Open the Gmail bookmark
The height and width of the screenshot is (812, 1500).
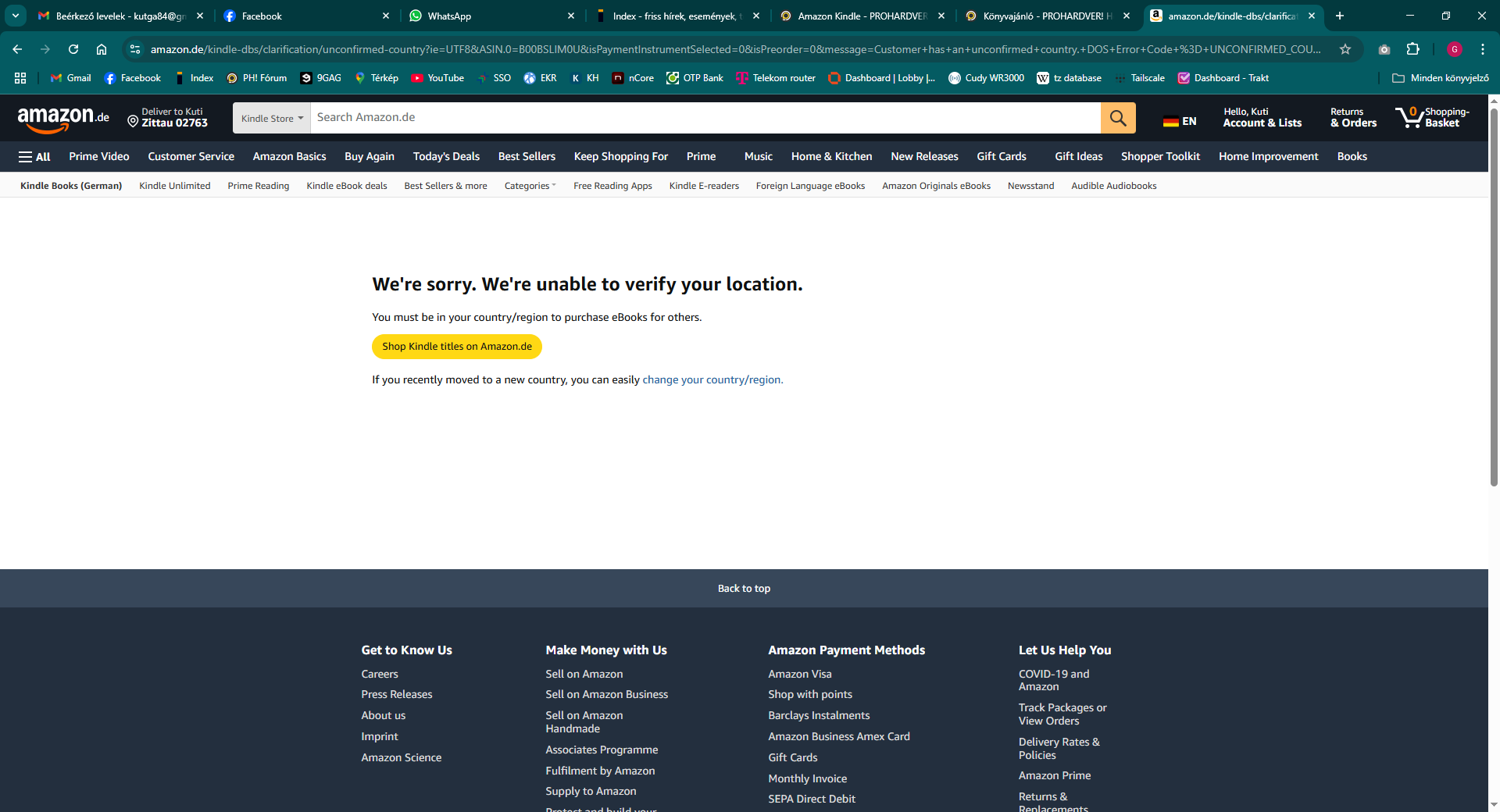70,78
